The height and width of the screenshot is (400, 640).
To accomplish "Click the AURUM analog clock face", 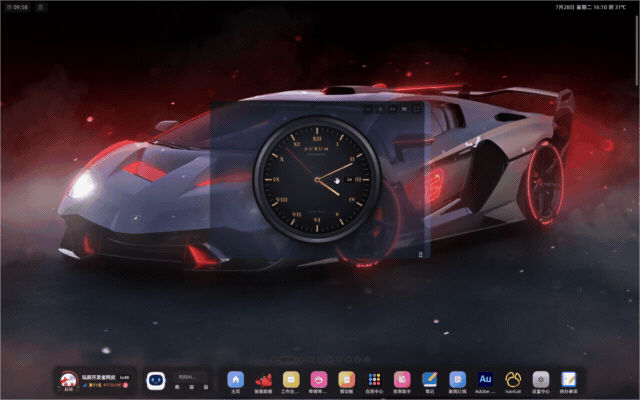I will click(x=317, y=179).
